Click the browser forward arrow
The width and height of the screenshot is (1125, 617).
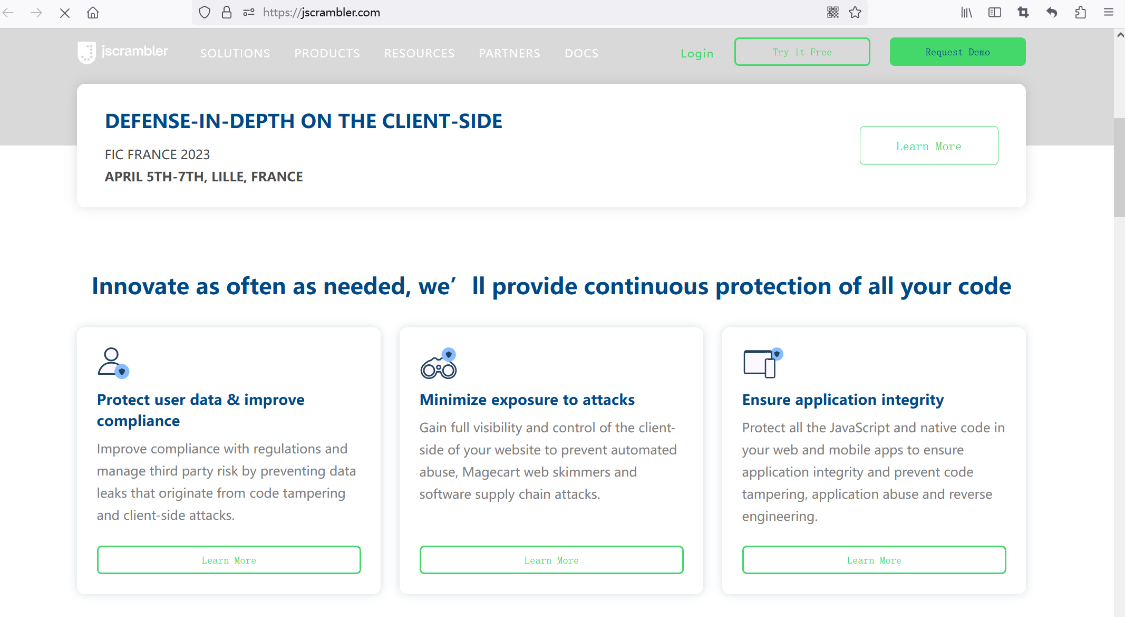coord(36,12)
